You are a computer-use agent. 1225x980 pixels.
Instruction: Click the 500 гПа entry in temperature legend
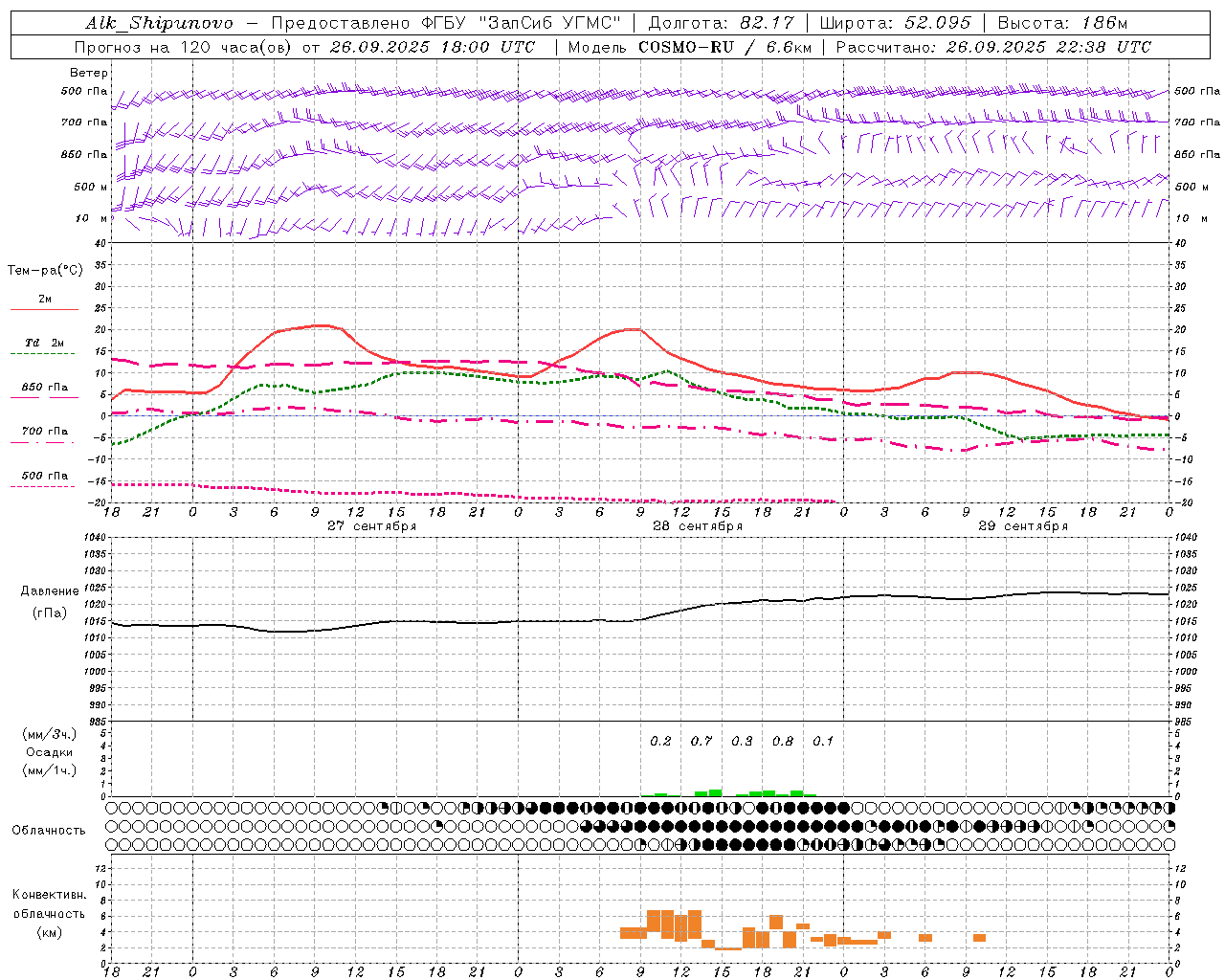45,475
